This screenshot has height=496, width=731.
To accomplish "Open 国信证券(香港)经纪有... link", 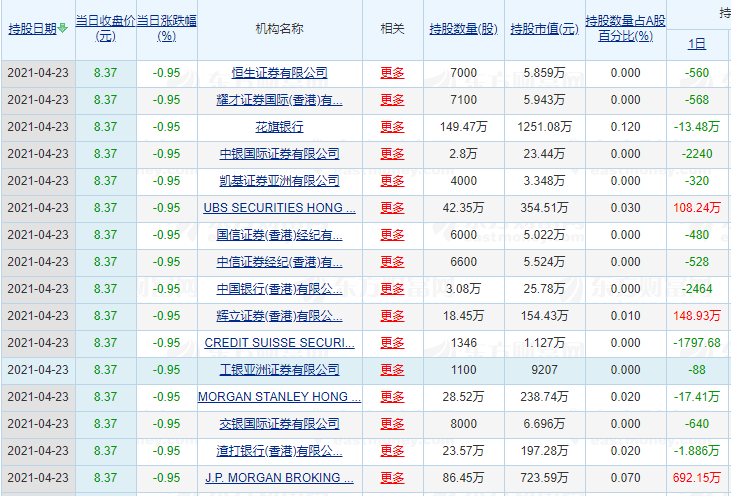I will click(x=279, y=235).
